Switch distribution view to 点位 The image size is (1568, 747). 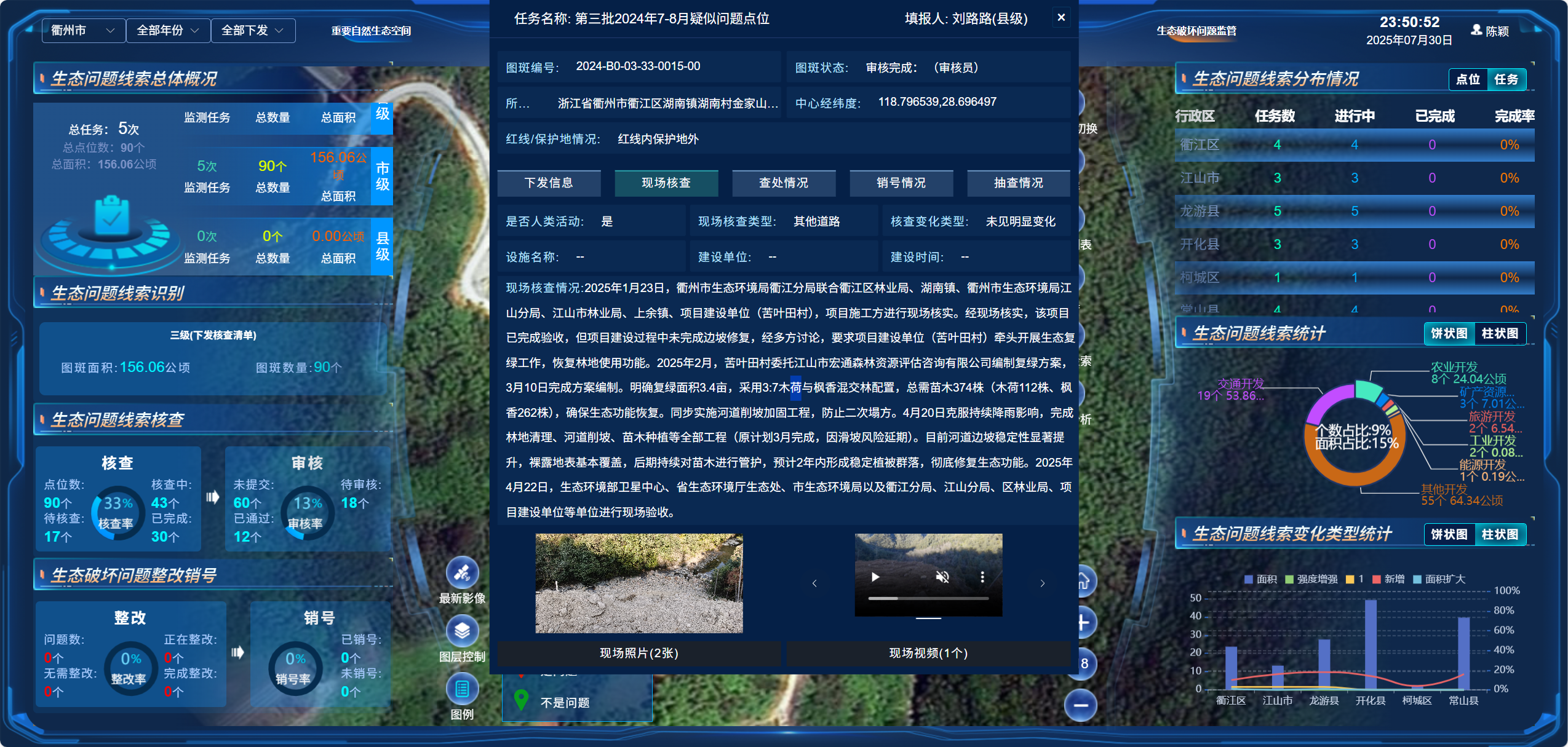1468,79
